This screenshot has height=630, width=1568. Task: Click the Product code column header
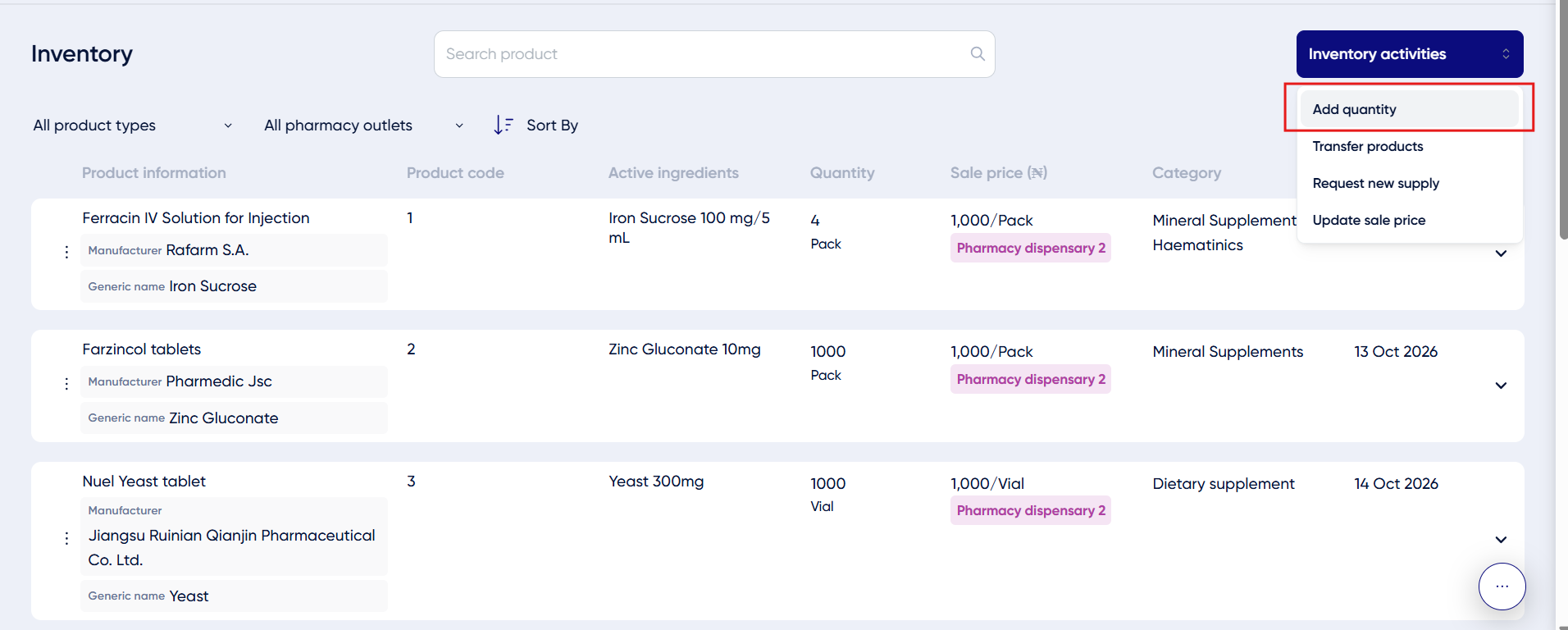(455, 173)
